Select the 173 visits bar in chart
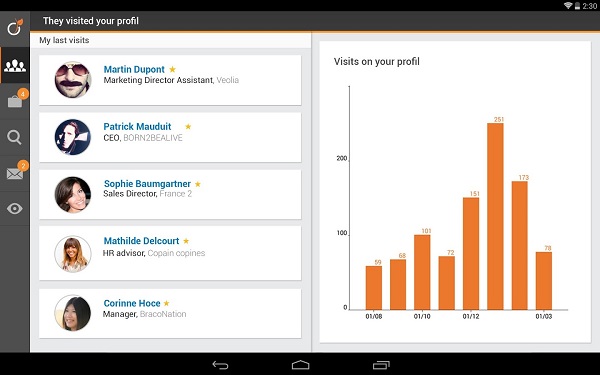 coord(520,245)
